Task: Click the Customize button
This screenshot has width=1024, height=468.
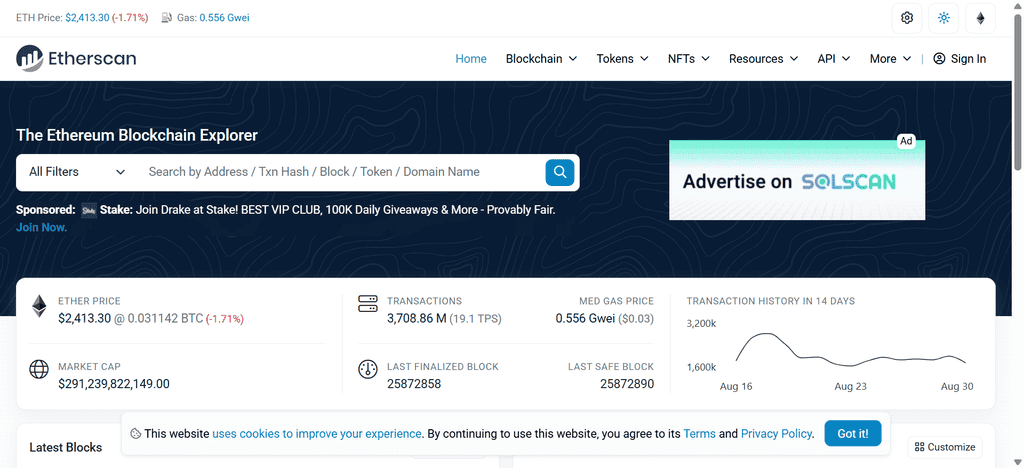Action: click(x=945, y=447)
